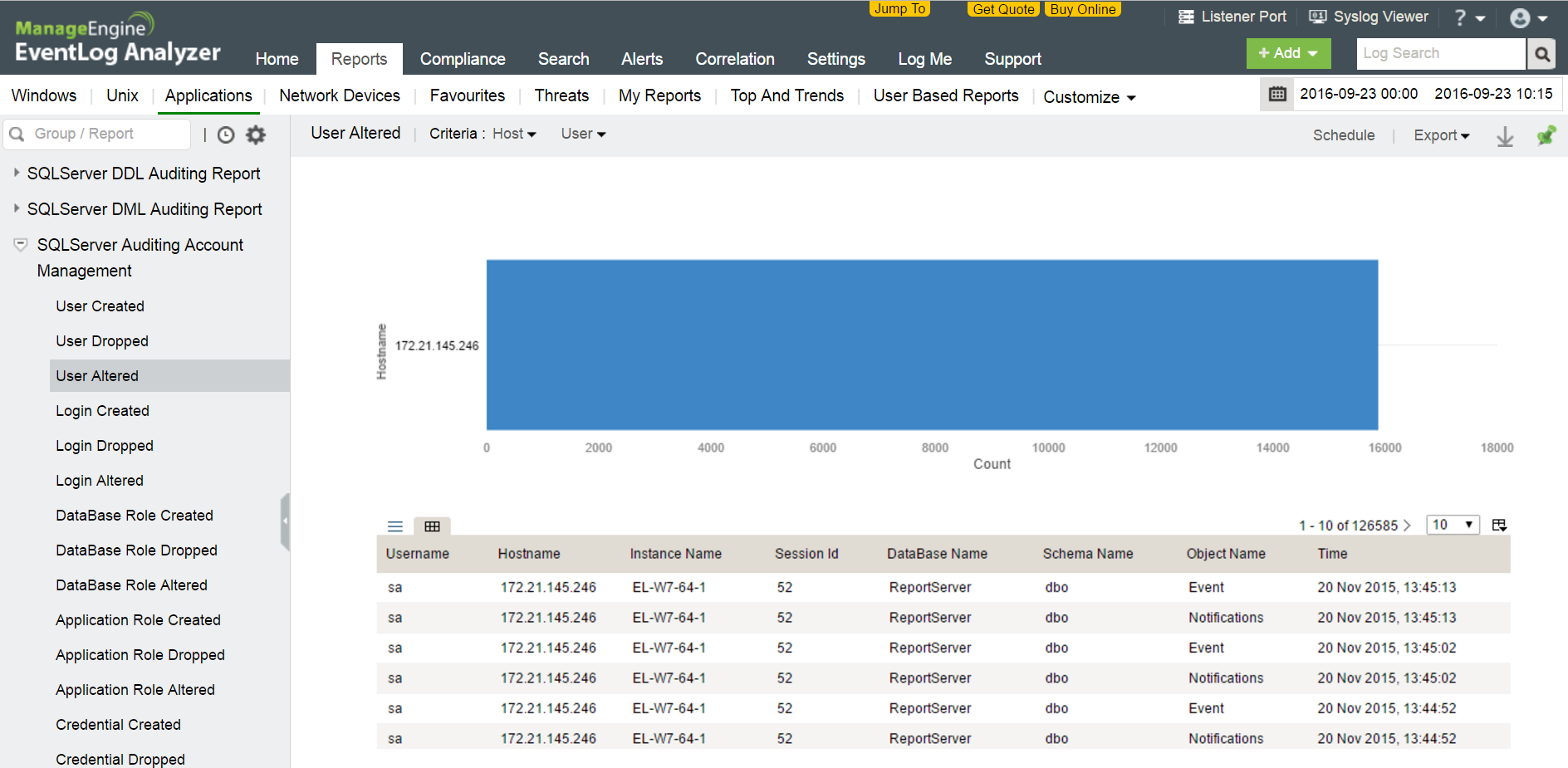Pin this report using the green pin icon
Screen dimensions: 1568x768
(x=1546, y=136)
